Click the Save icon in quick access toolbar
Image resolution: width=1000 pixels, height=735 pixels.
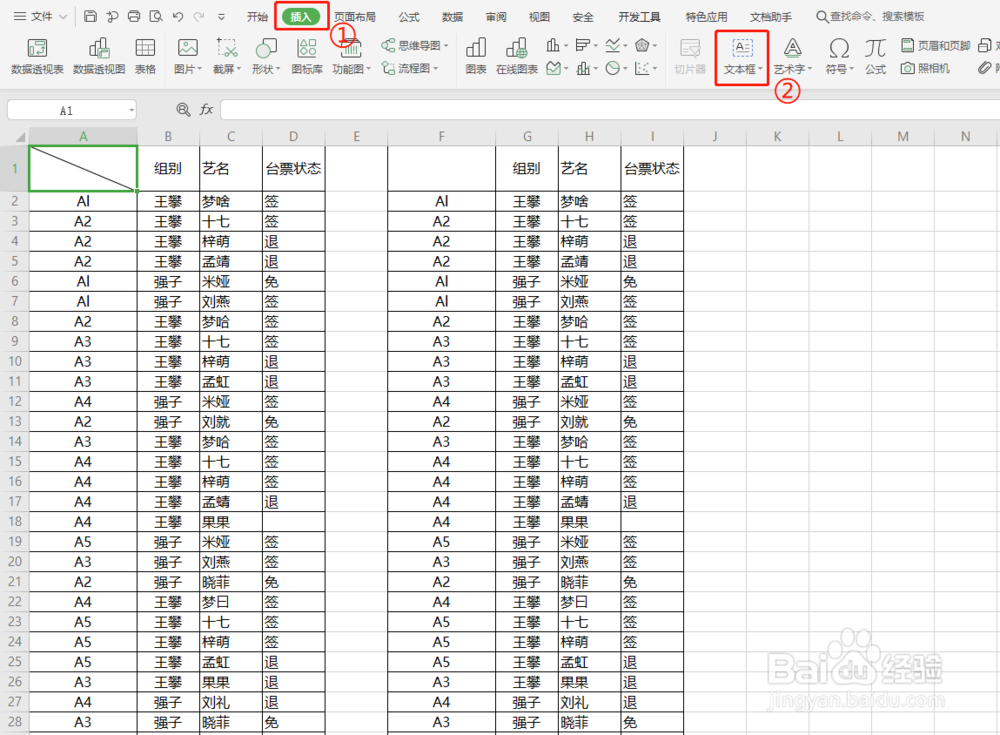pos(91,17)
